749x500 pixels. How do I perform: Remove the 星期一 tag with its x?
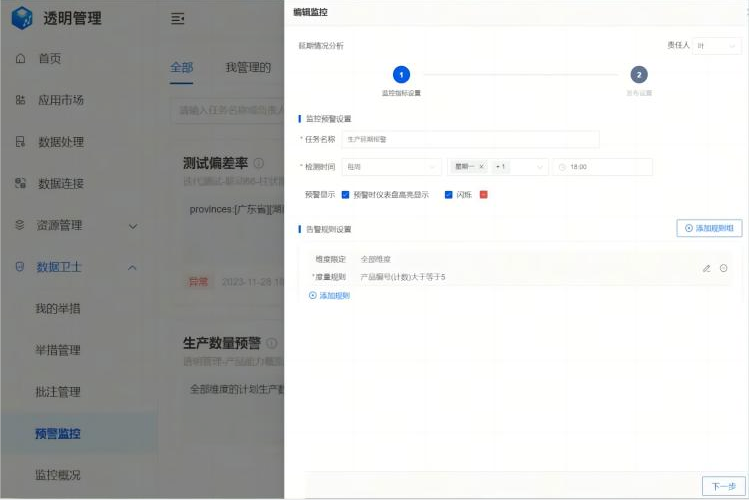[x=481, y=167]
